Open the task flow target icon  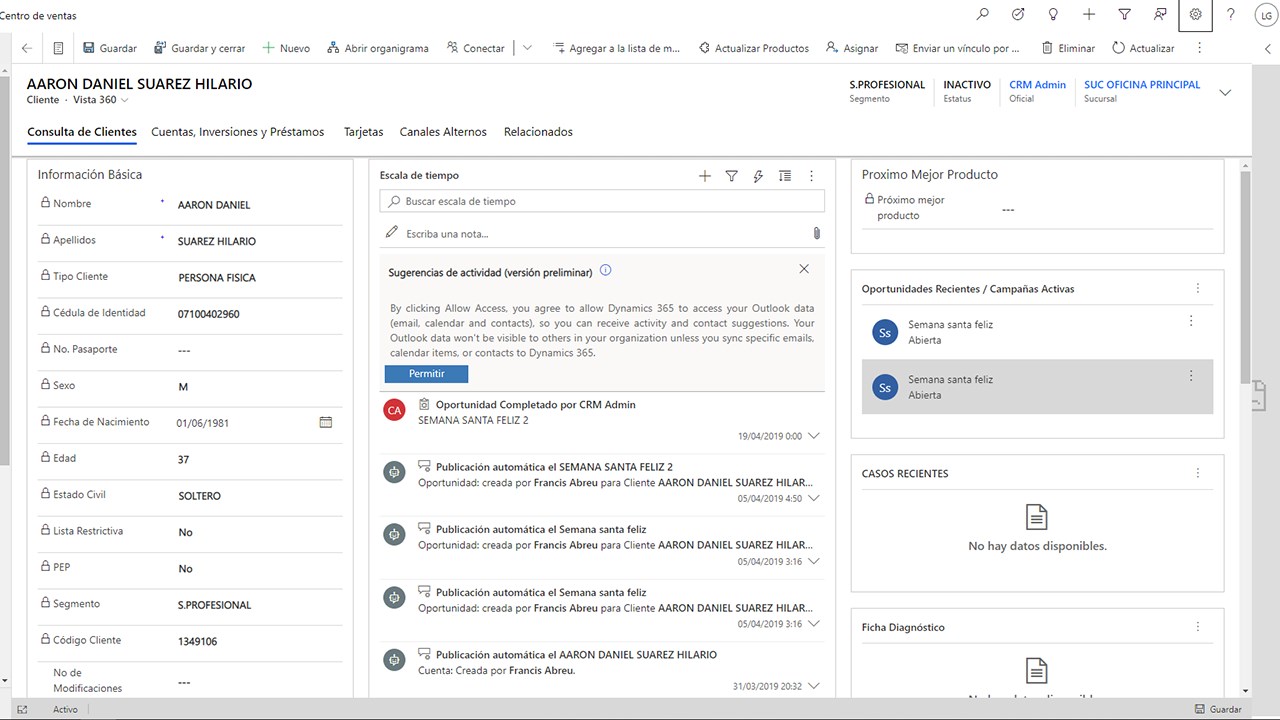pos(1018,15)
